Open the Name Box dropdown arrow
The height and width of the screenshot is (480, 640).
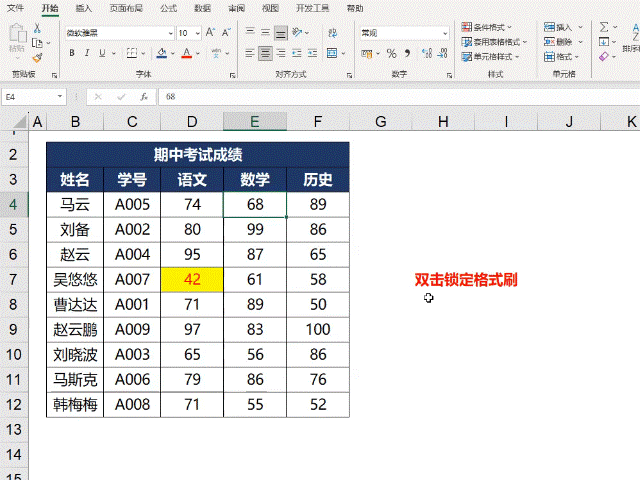click(x=60, y=97)
